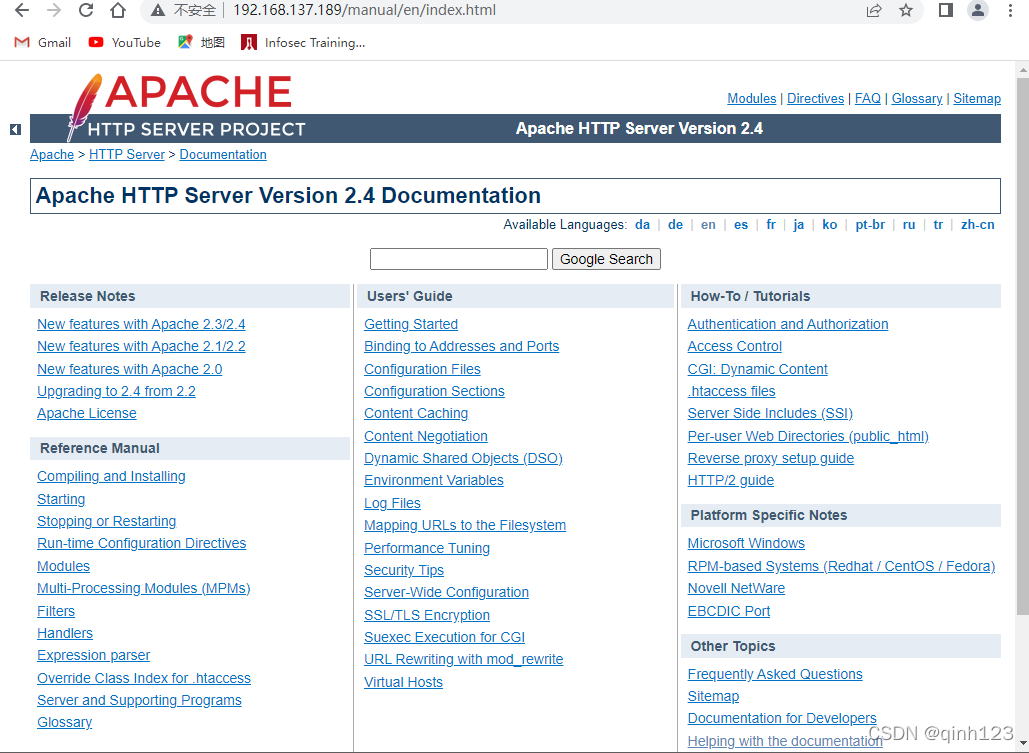Open Frequently Asked Questions link

pyautogui.click(x=774, y=674)
